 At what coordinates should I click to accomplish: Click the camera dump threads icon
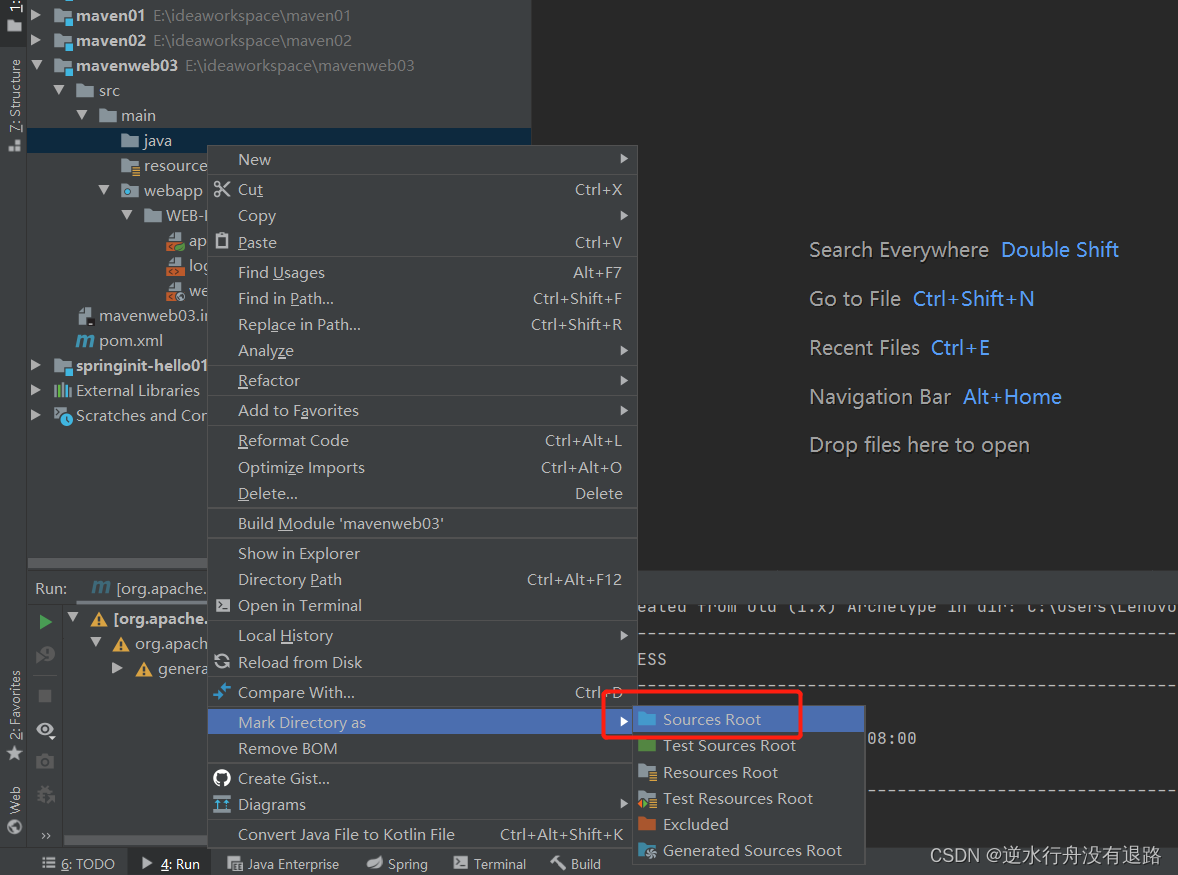[45, 762]
